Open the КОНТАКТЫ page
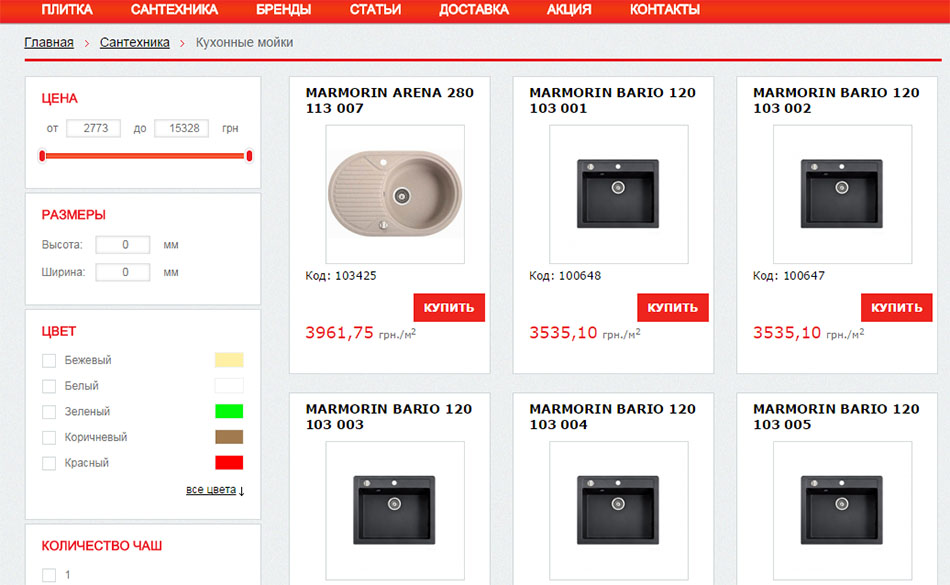This screenshot has height=585, width=950. 665,10
